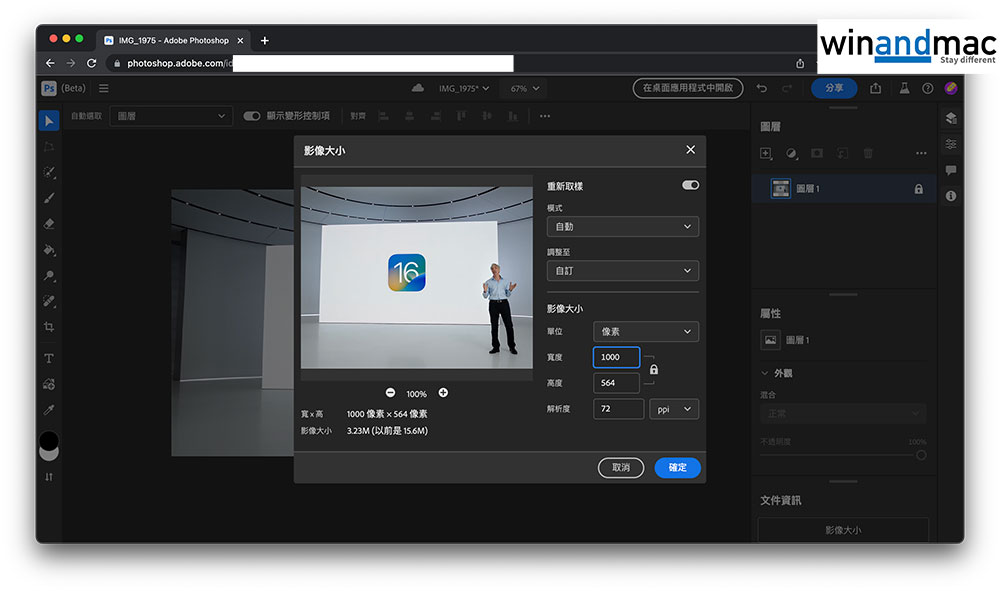
Task: Select the Eraser tool
Action: [x=49, y=224]
